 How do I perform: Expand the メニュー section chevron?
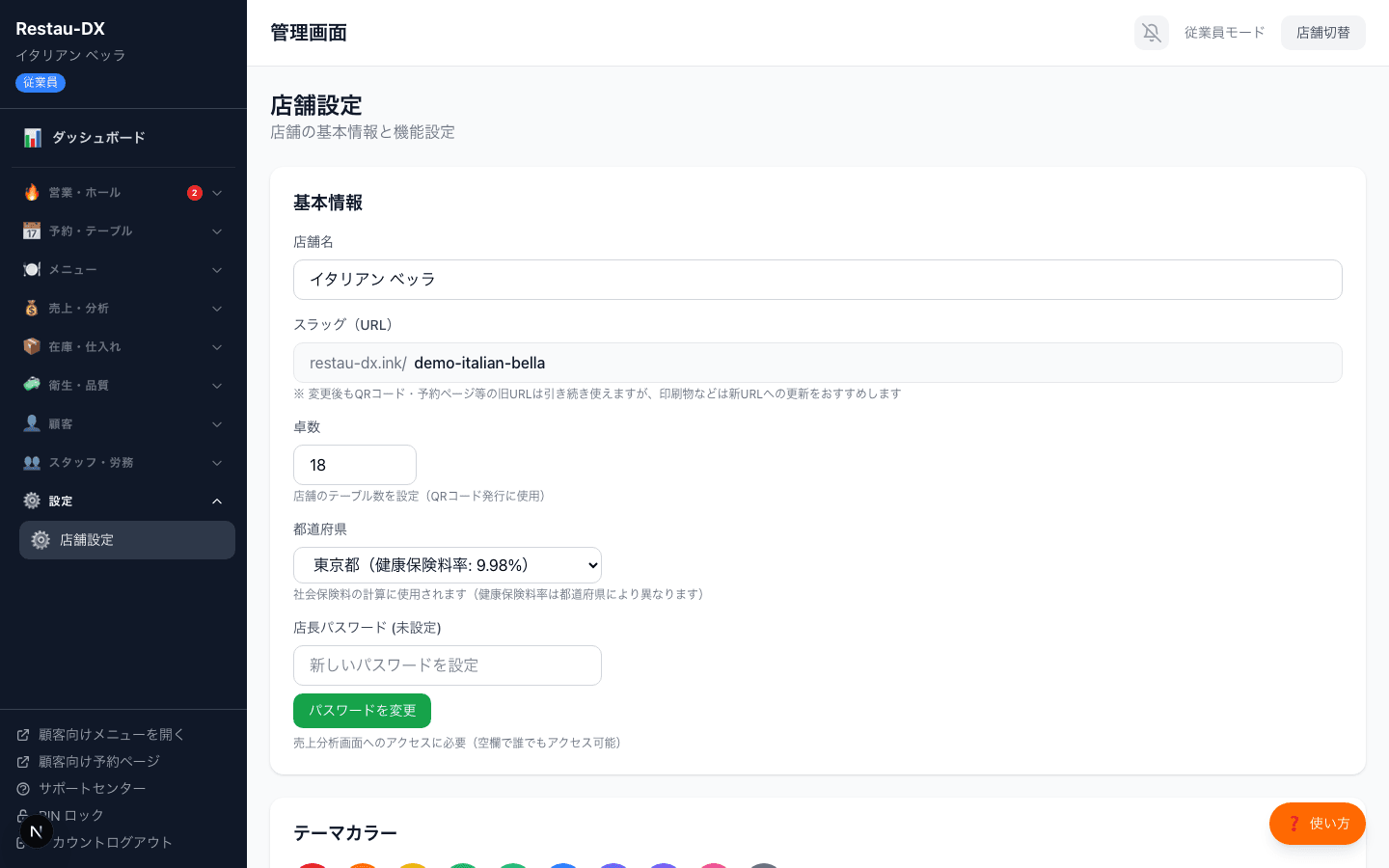click(x=217, y=270)
